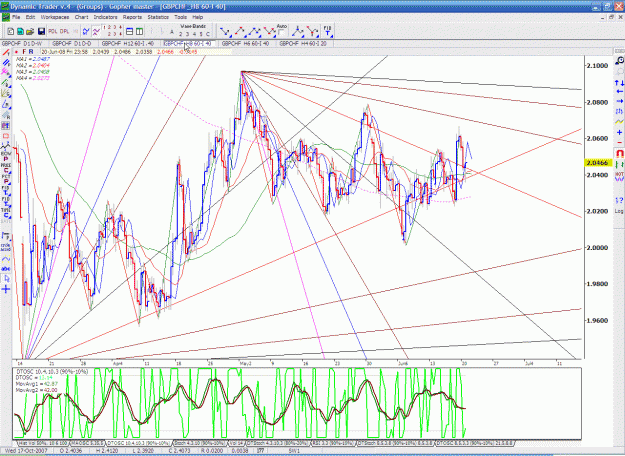Click the blue crosshair plus tool at left
The image size is (625, 456).
click(6, 289)
